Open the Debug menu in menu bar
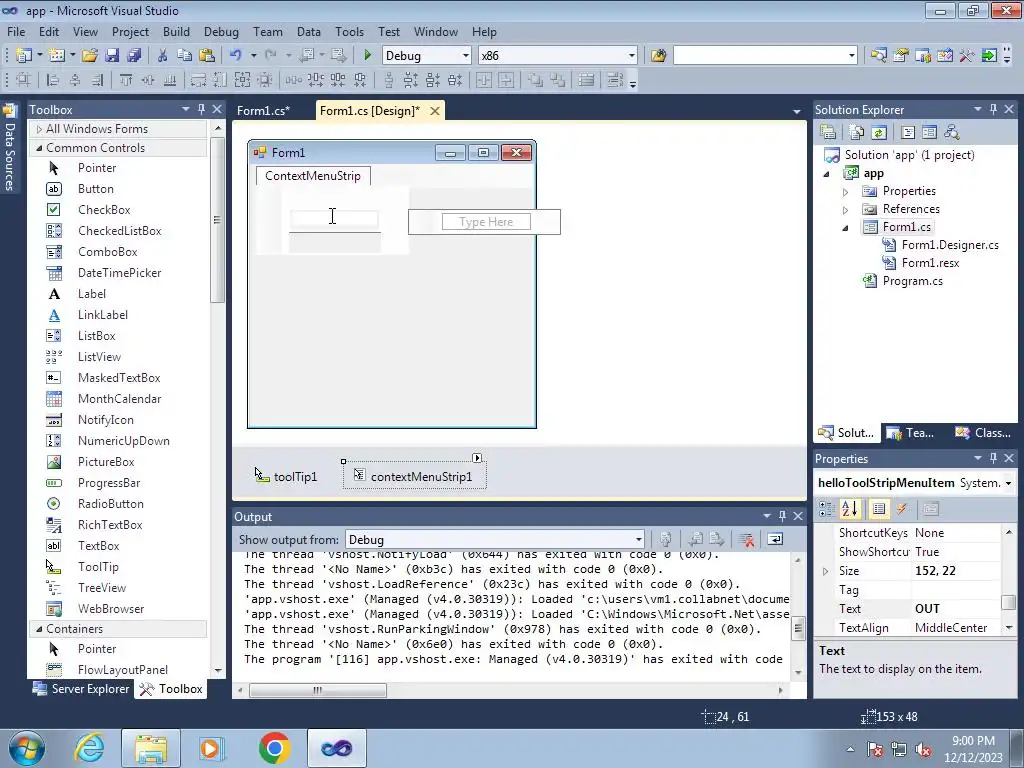The width and height of the screenshot is (1024, 768). pos(221,31)
